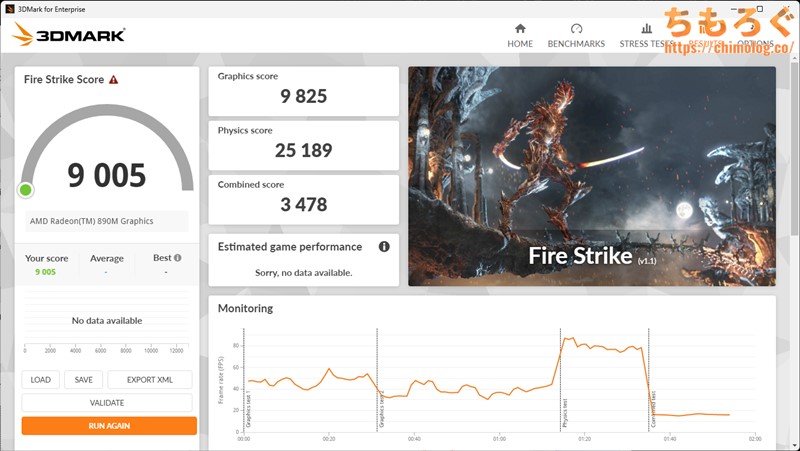Image resolution: width=800 pixels, height=451 pixels.
Task: Select the Graphics test 2 marker in chart
Action: point(378,410)
